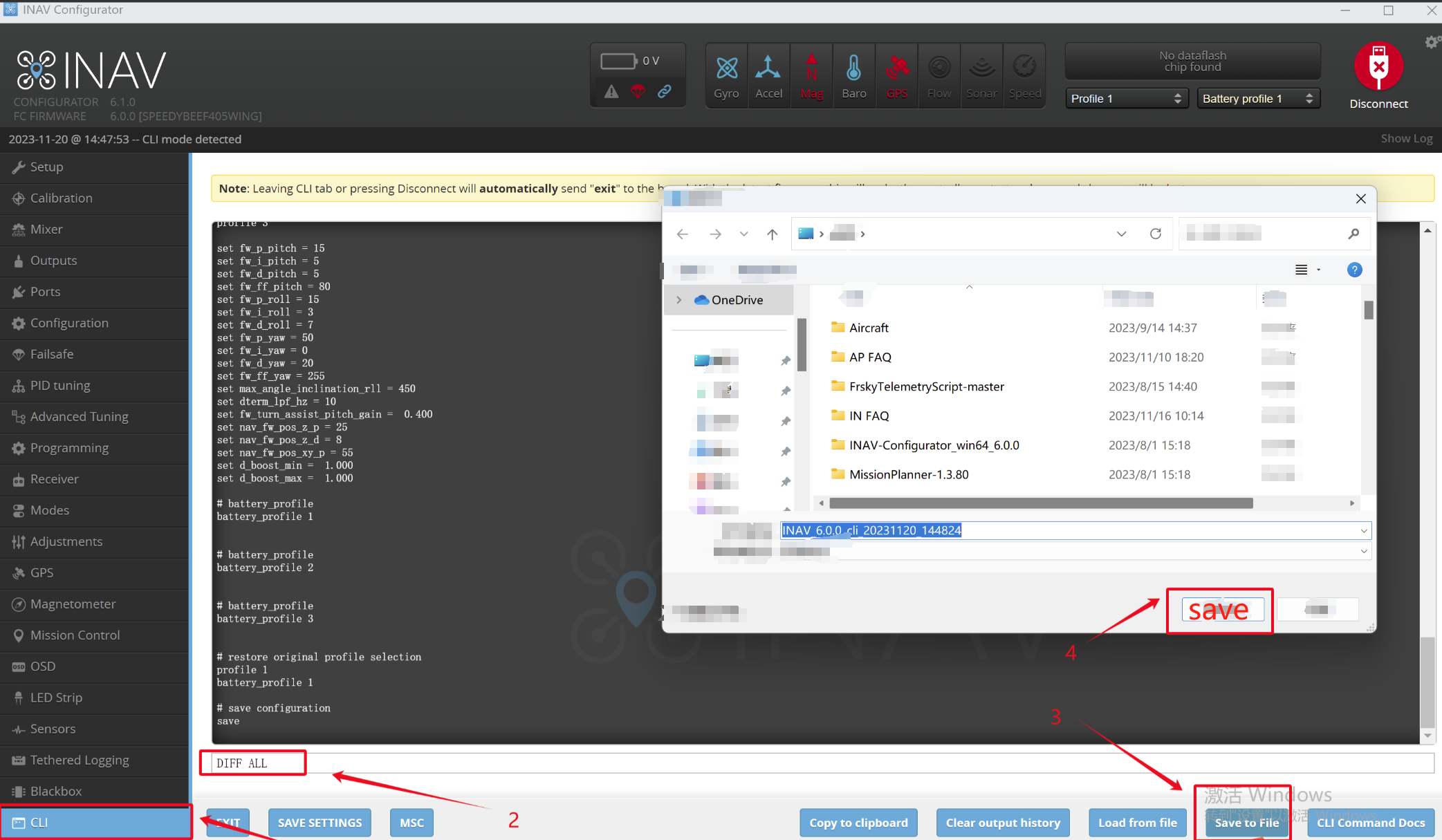This screenshot has width=1442, height=840.
Task: Open the Battery profile 1 dropdown
Action: tap(1258, 98)
